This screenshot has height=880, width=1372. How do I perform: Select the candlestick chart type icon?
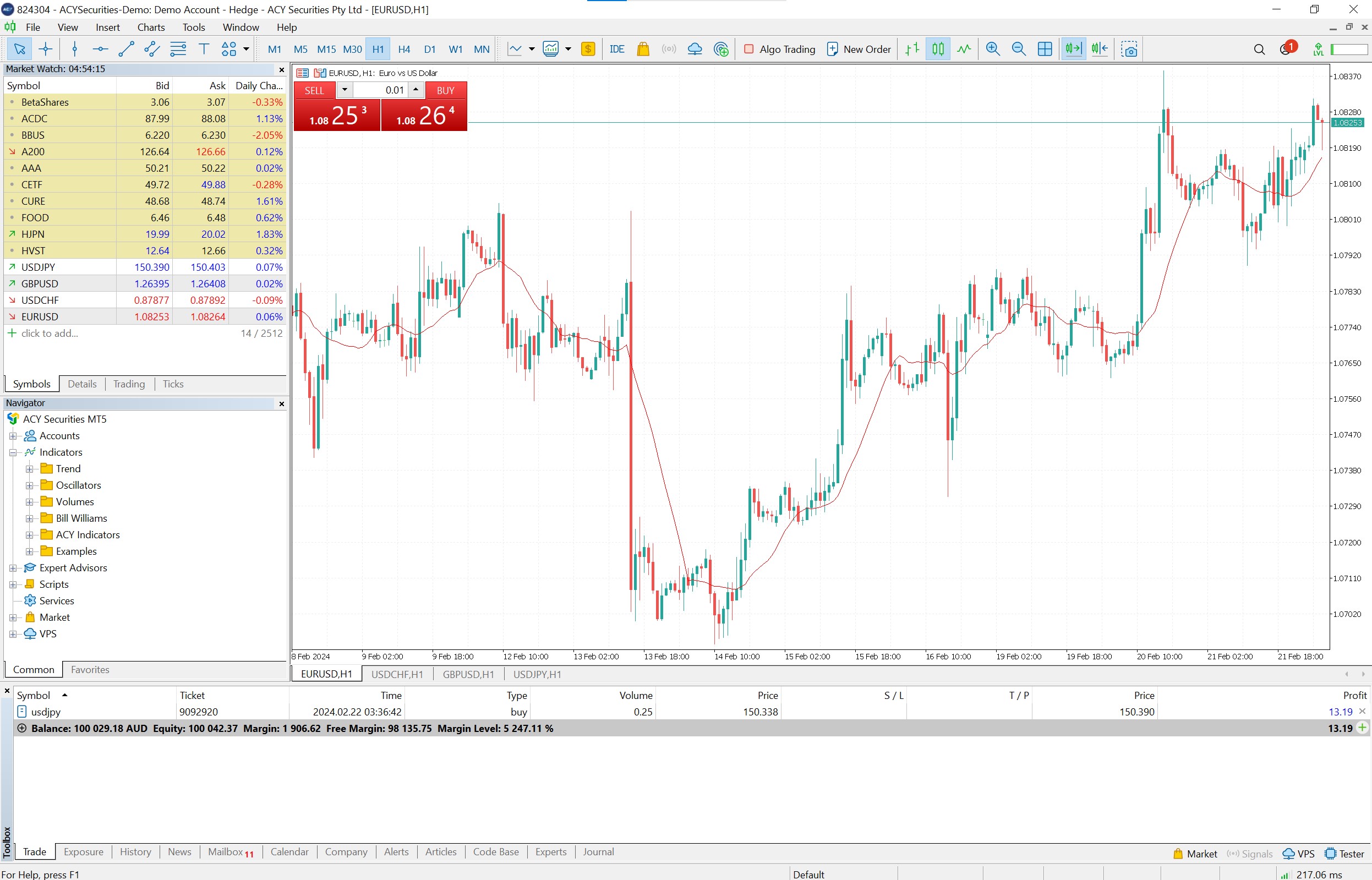[938, 49]
